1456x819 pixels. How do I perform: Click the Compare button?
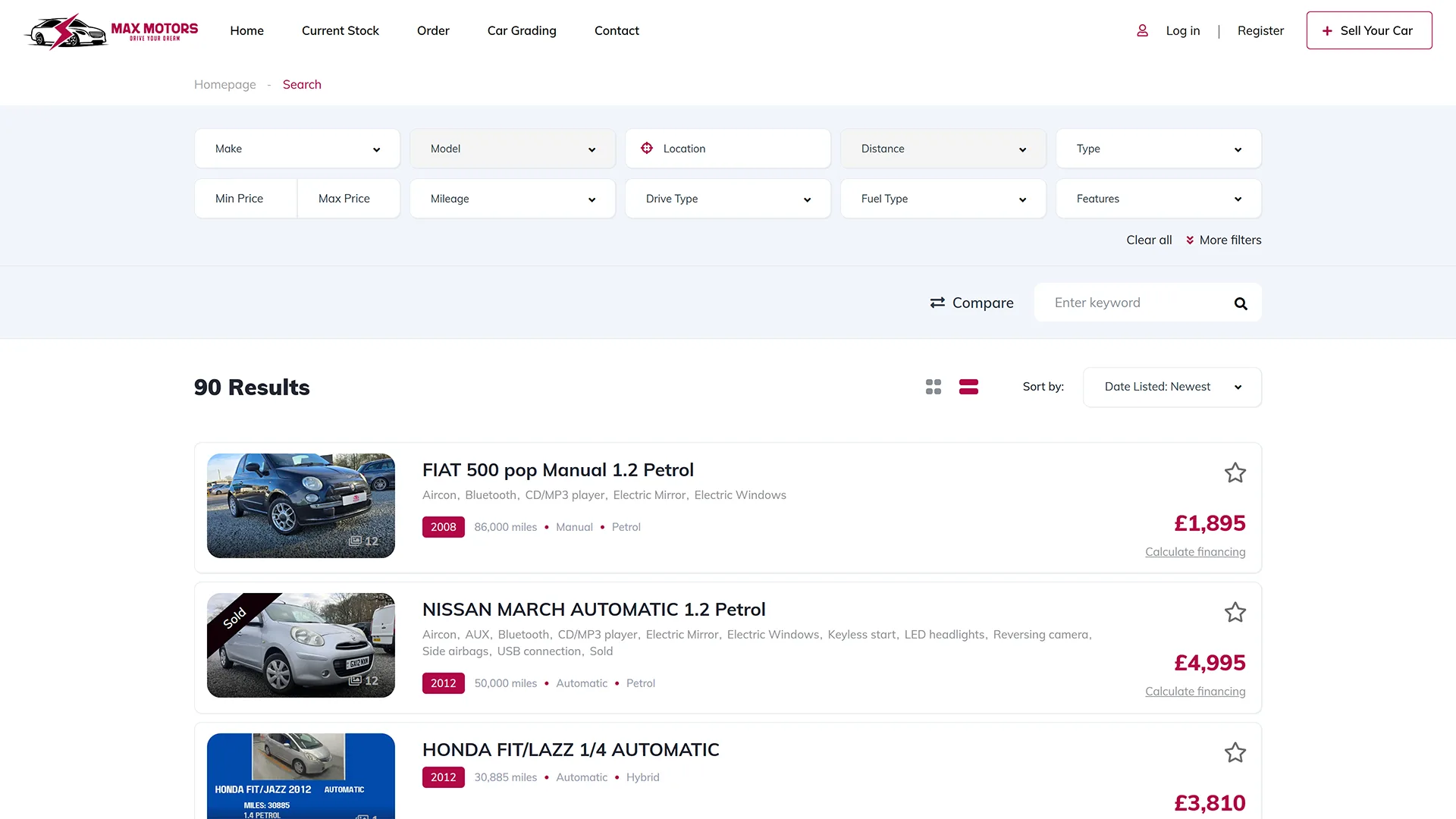pyautogui.click(x=971, y=303)
